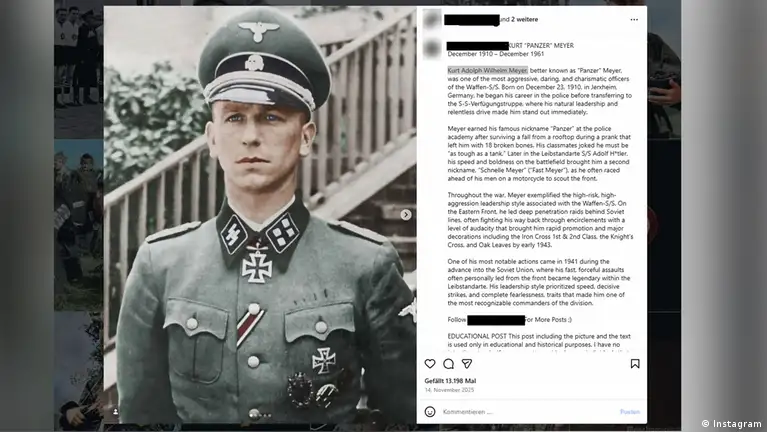Open the blurred profile avatar in post header
Screen dimensions: 767x432
[432, 19]
